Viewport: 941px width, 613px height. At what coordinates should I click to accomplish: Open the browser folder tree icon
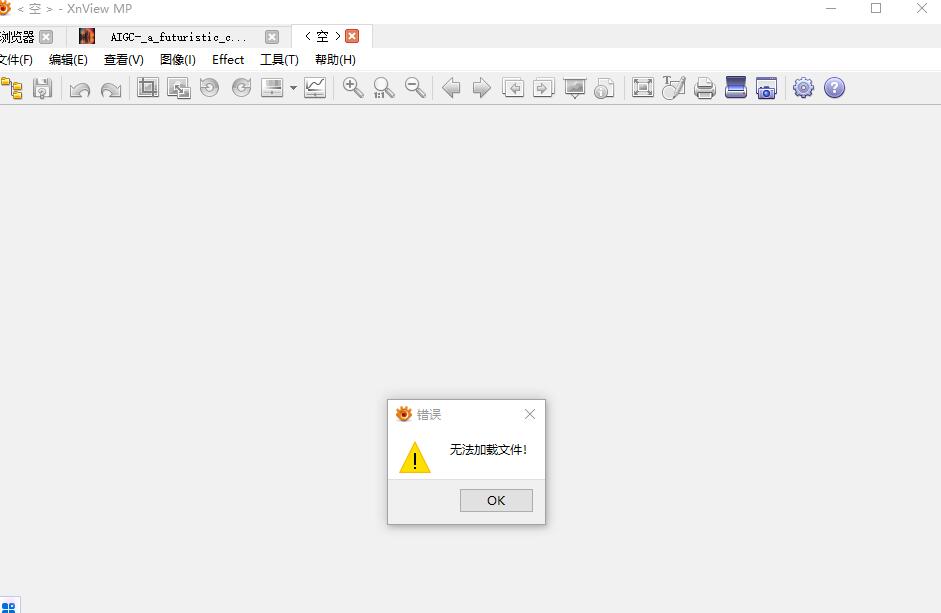tap(11, 88)
